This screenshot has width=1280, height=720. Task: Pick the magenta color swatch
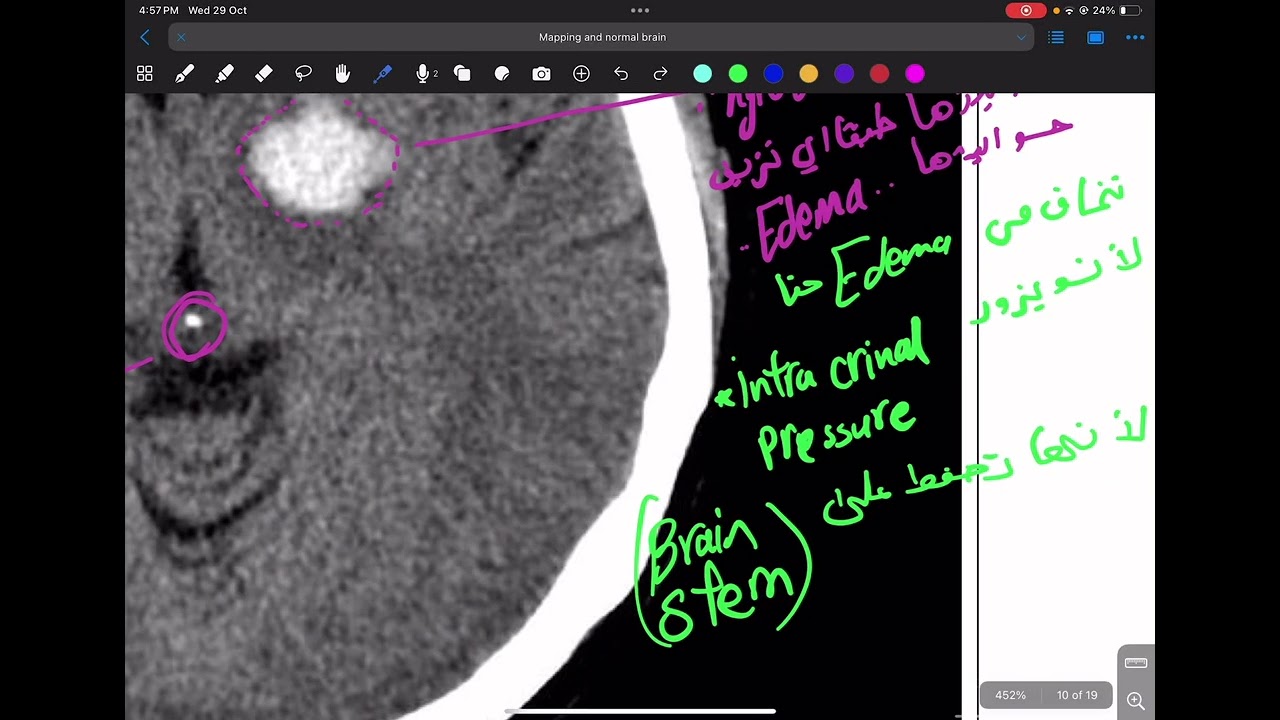(914, 73)
